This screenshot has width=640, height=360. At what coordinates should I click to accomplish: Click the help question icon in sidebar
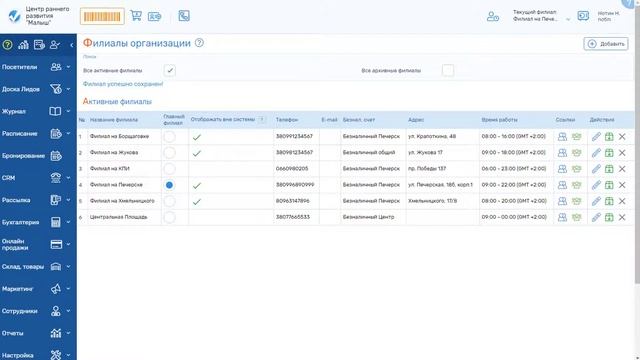pyautogui.click(x=8, y=45)
